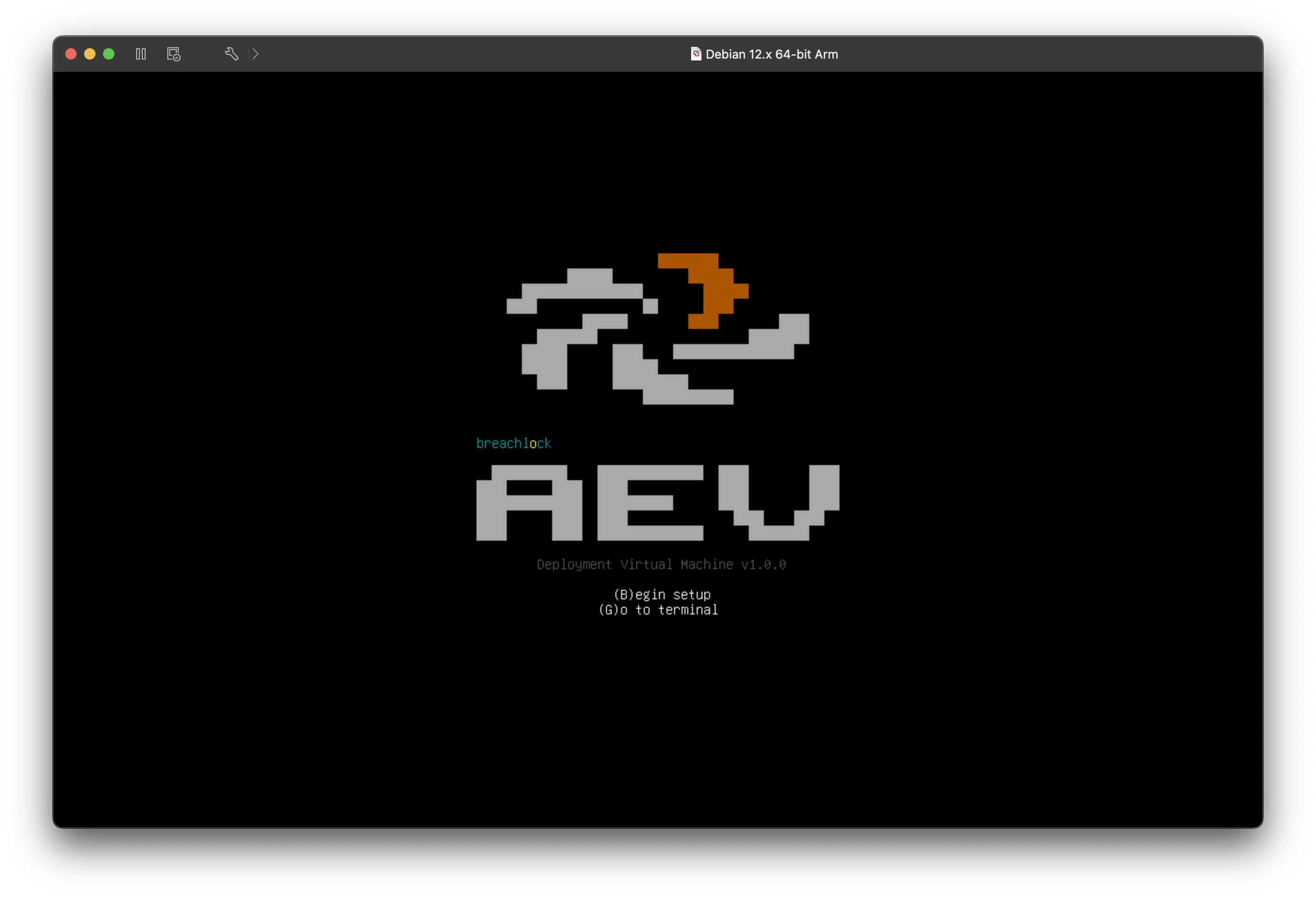Open virtual machine settings wrench
Screen dimensions: 1316x898
(x=231, y=54)
